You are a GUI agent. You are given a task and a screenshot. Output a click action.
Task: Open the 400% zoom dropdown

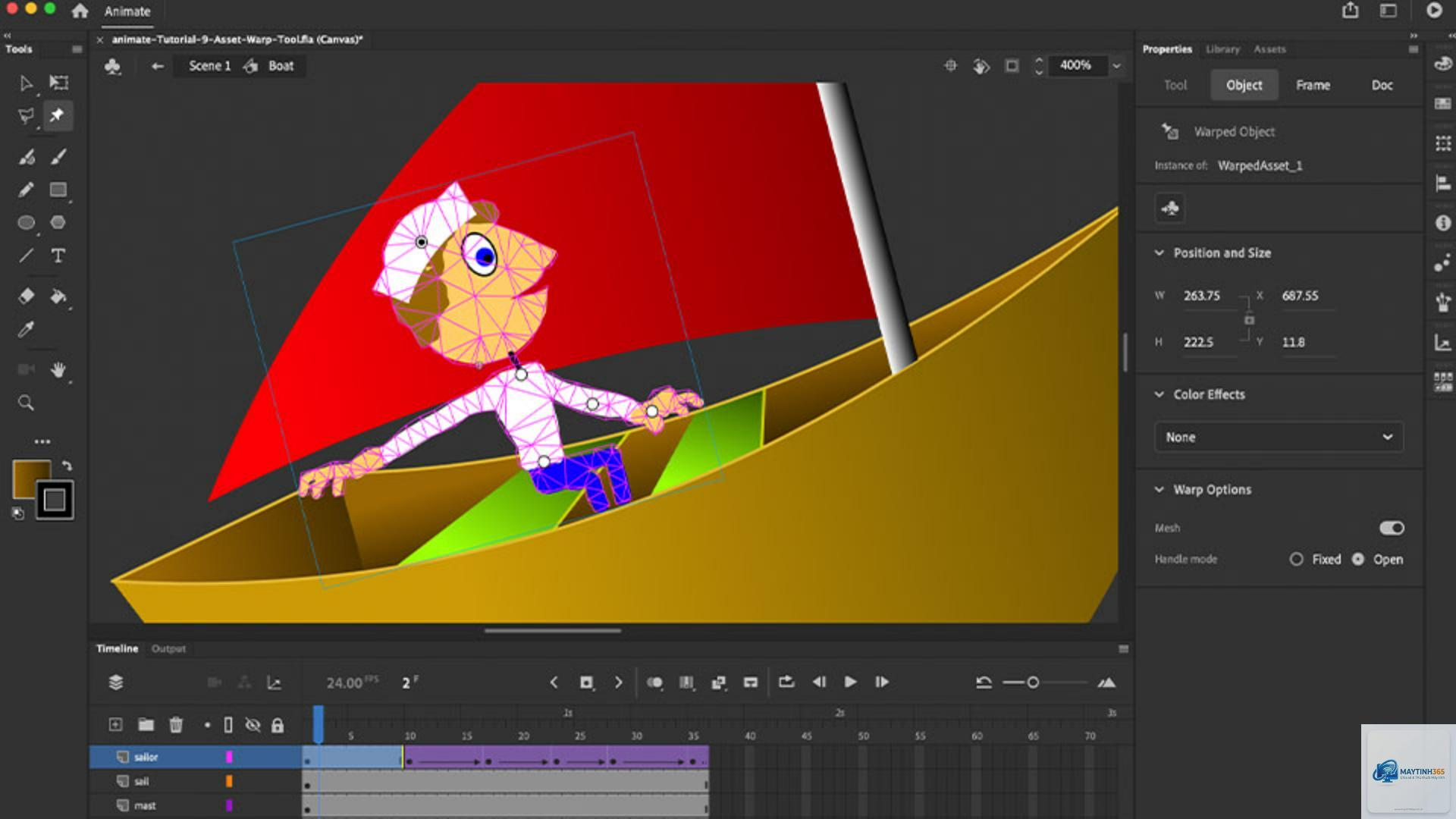(x=1116, y=66)
